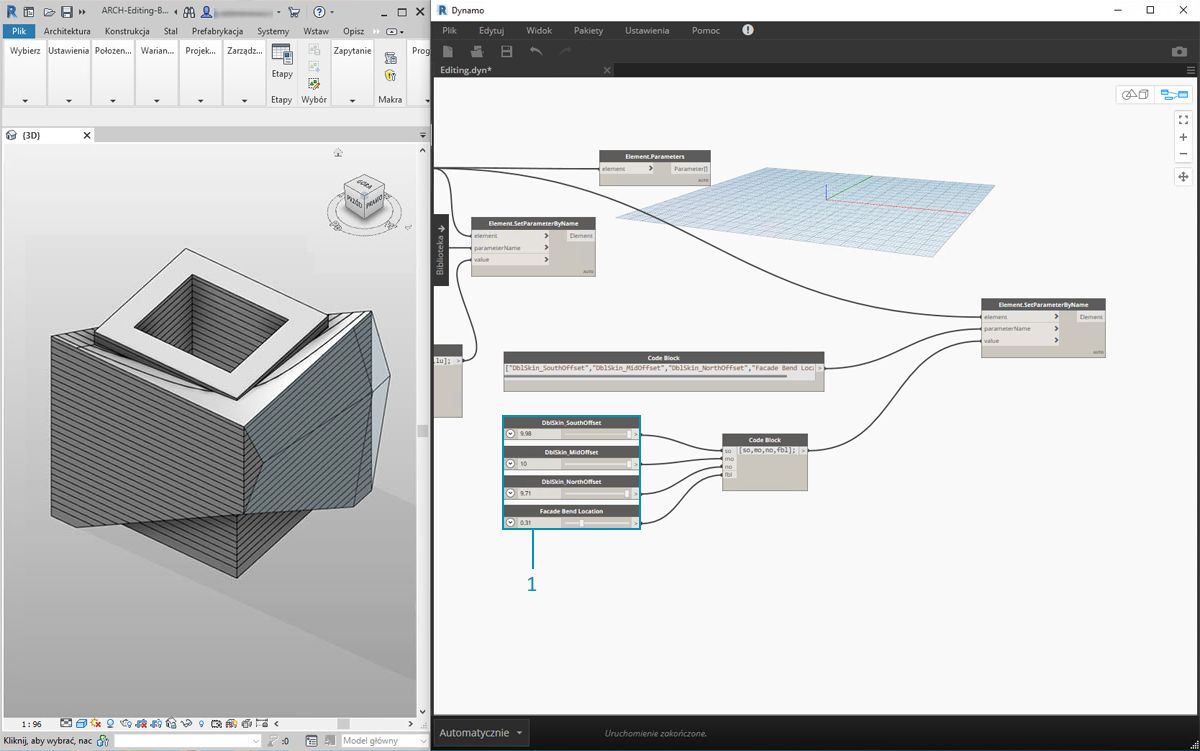
Task: Open the Pomoc menu in Dynamo
Action: 705,31
